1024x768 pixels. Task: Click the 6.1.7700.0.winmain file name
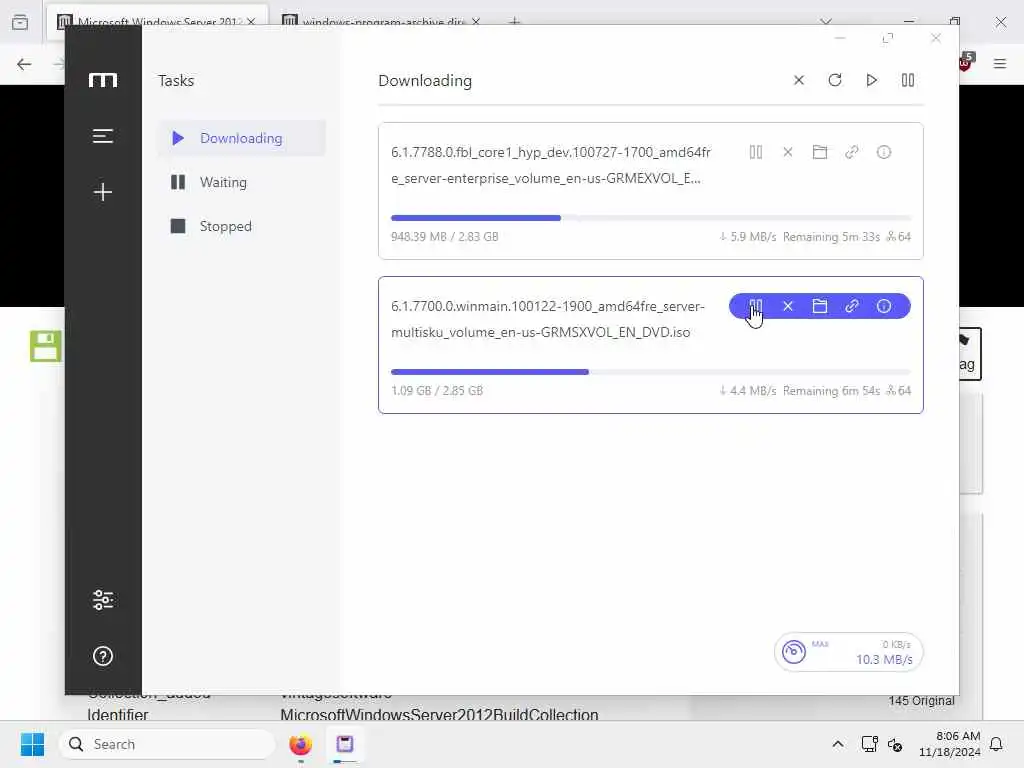[x=548, y=319]
